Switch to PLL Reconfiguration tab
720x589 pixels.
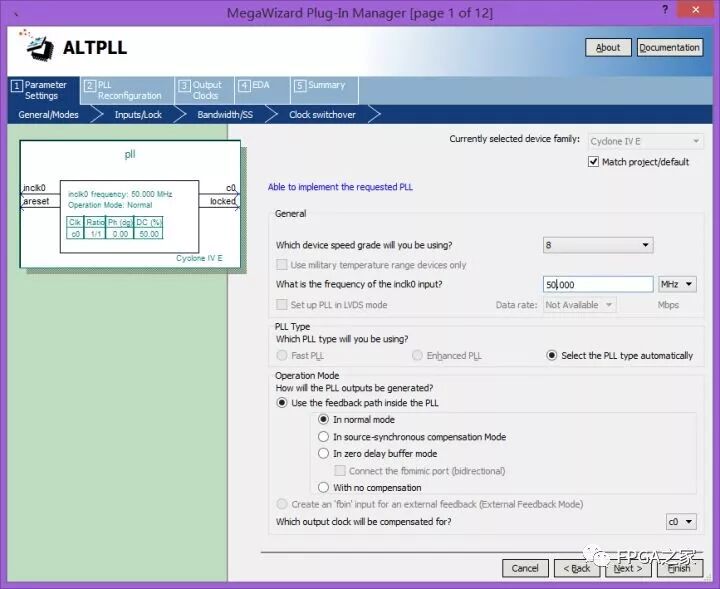[124, 90]
